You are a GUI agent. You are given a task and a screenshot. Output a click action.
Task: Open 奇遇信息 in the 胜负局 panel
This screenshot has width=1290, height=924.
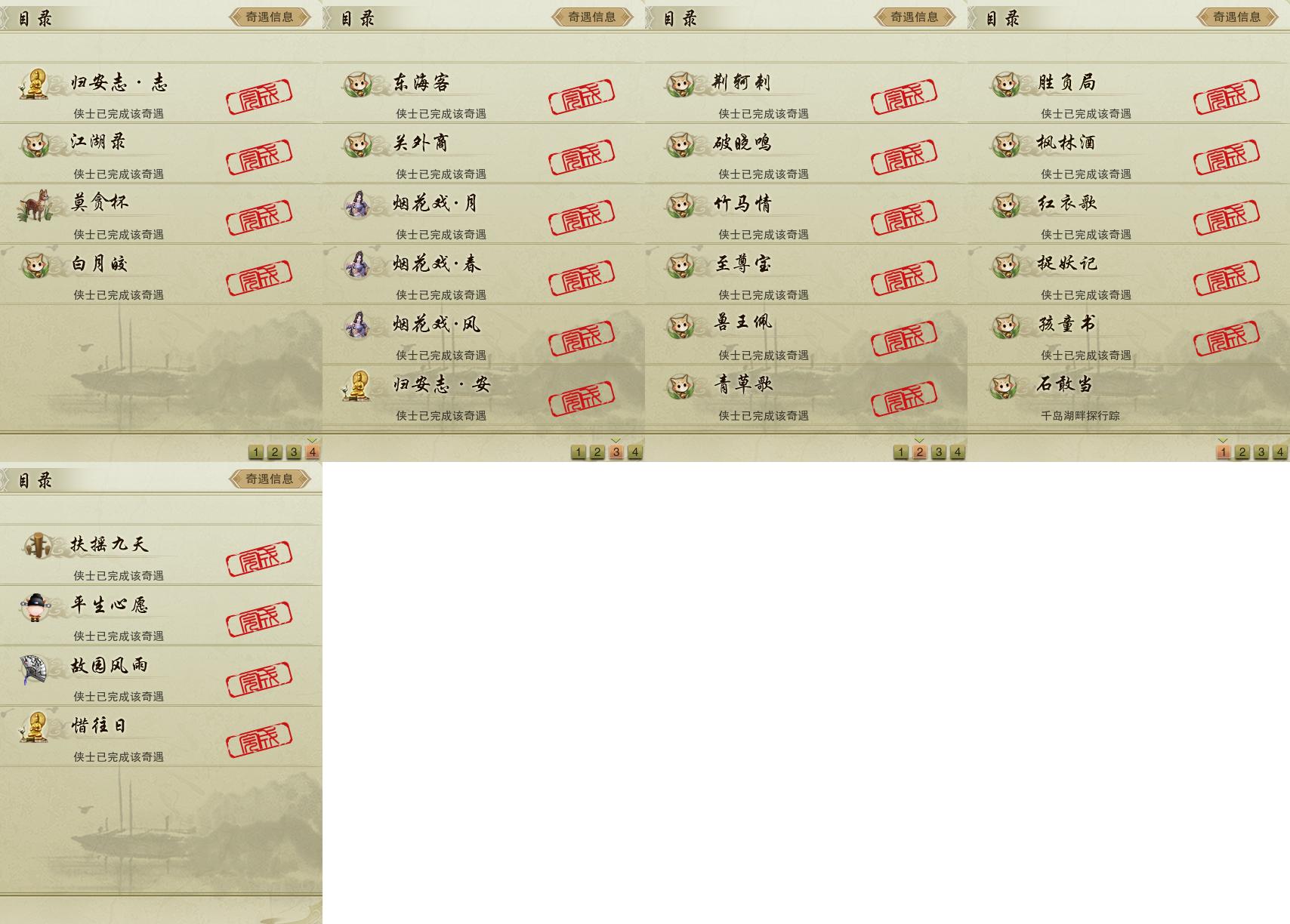pos(1237,17)
